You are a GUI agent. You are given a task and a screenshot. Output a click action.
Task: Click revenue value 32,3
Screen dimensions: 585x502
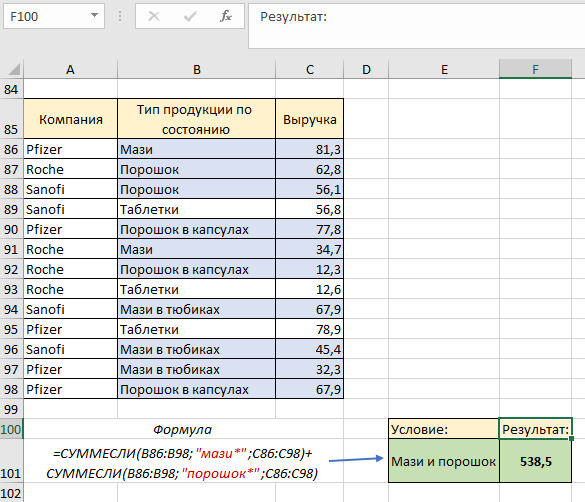[x=310, y=369]
